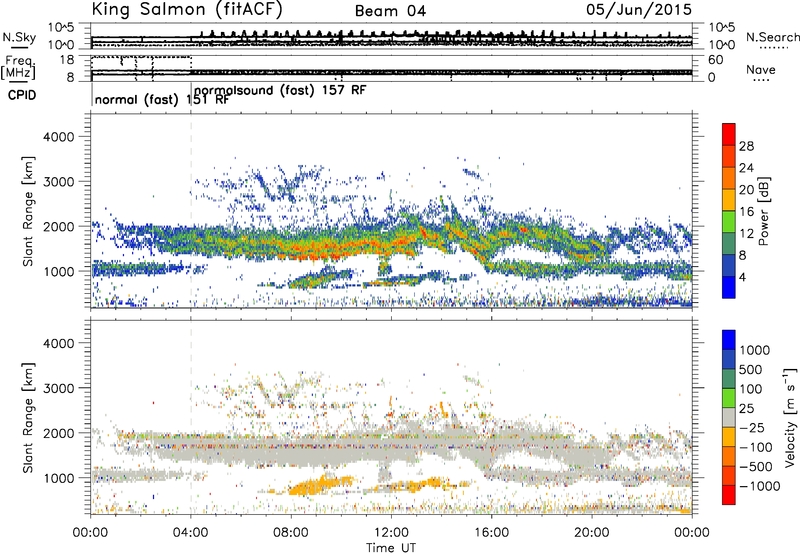Click the 'Velocity [m s-1]' colorbar label

coord(790,417)
